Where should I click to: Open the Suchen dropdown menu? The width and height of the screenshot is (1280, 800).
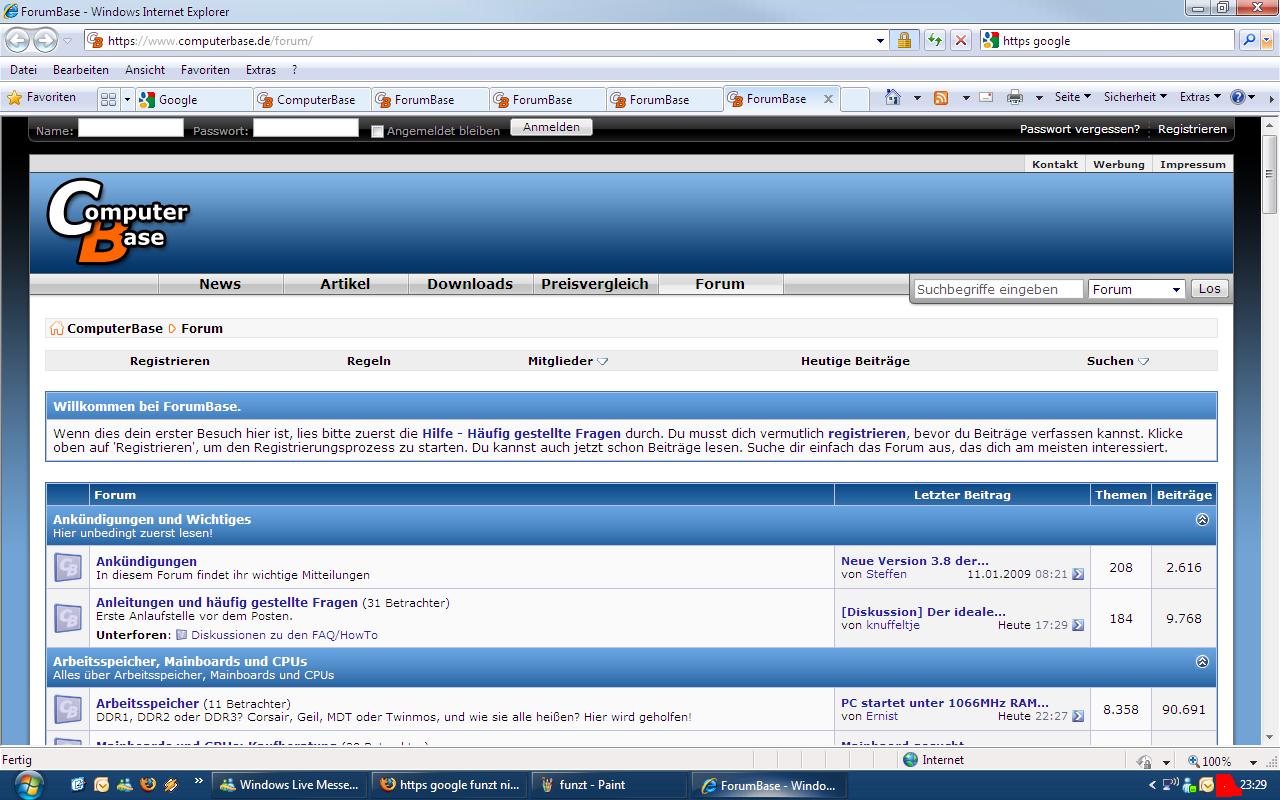(x=1118, y=361)
